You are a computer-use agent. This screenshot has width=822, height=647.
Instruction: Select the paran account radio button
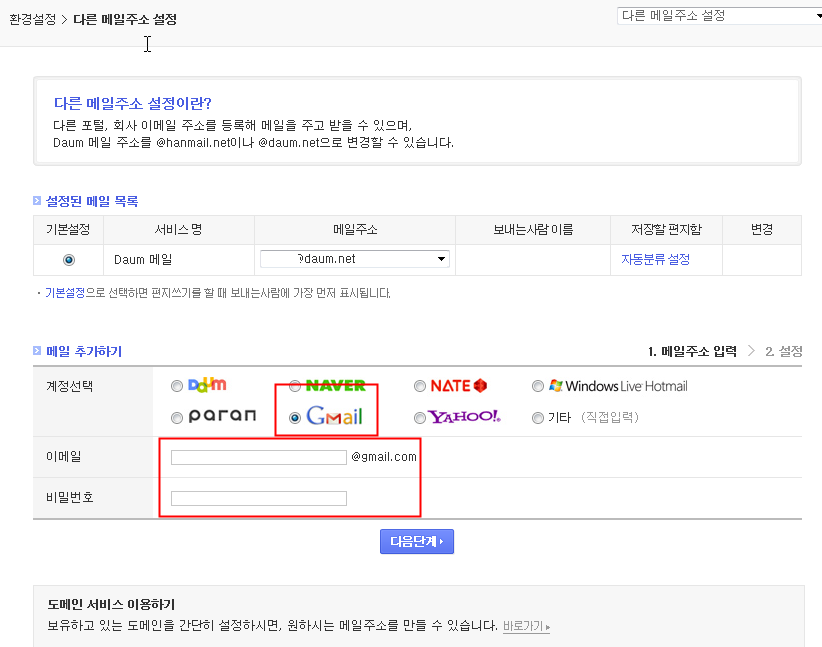[x=177, y=418]
